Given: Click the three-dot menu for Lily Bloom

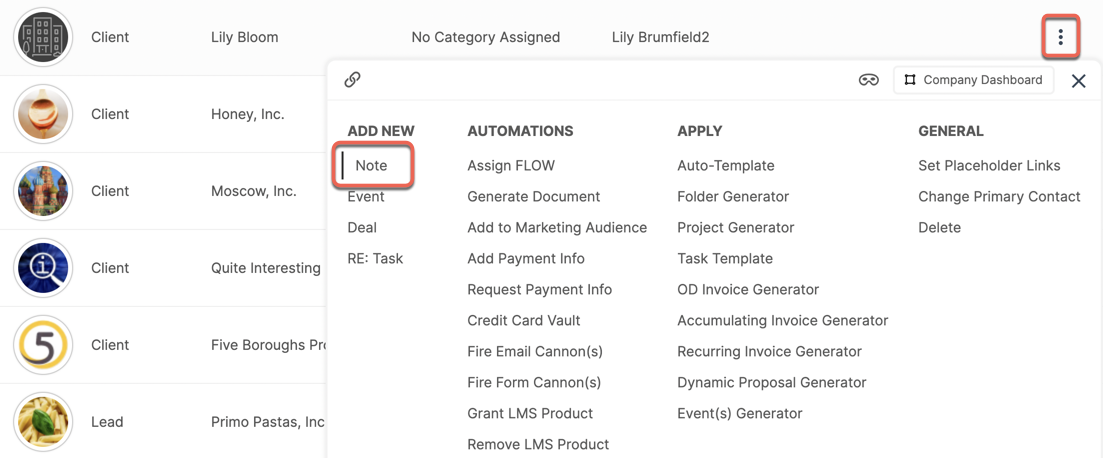Looking at the screenshot, I should point(1060,37).
